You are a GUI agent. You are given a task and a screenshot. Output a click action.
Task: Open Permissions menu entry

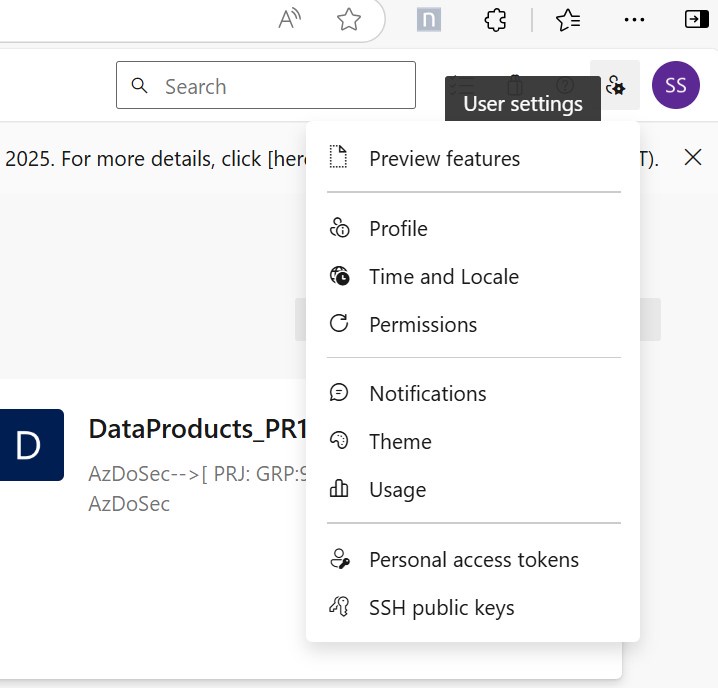click(x=473, y=325)
